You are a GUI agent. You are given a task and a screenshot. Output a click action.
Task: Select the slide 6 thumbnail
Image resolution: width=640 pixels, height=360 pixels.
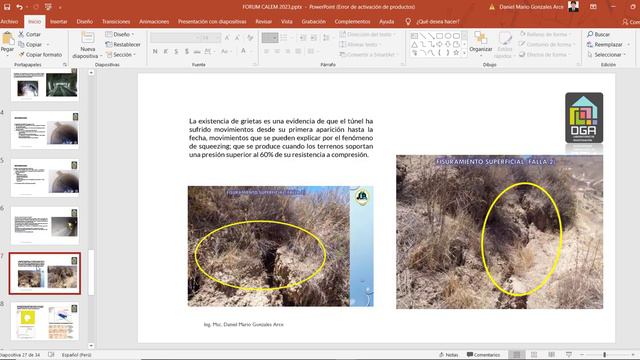click(x=45, y=226)
